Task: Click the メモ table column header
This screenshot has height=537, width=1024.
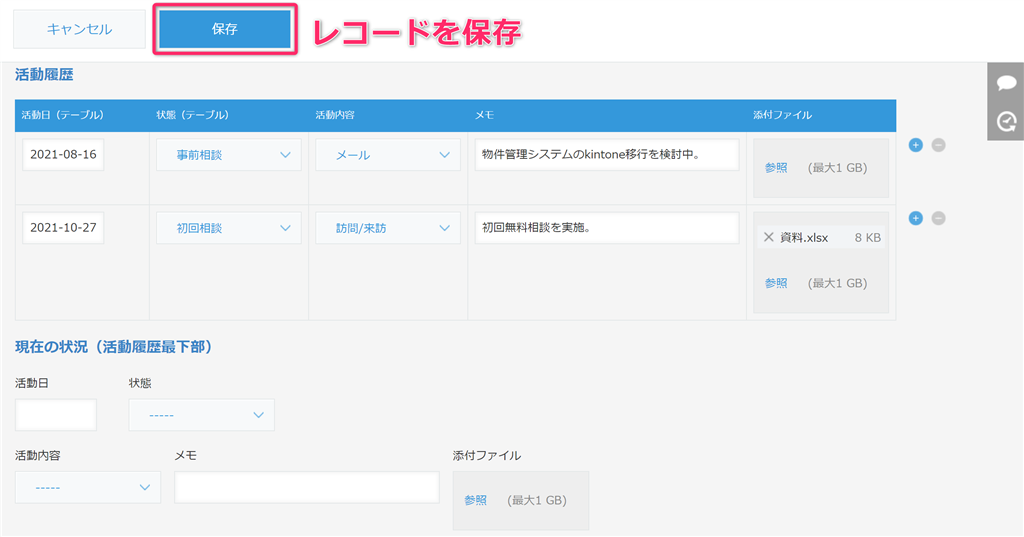Action: point(484,115)
